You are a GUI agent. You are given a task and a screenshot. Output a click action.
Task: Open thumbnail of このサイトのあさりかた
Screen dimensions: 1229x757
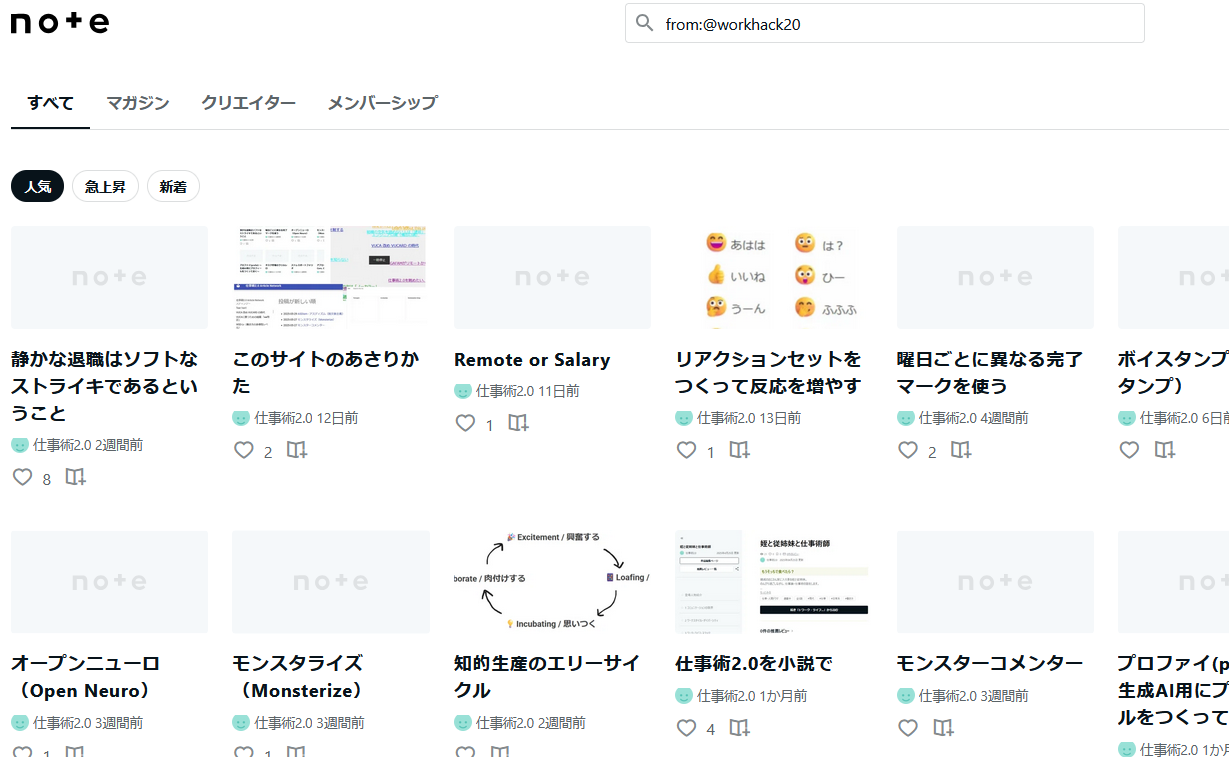click(331, 277)
